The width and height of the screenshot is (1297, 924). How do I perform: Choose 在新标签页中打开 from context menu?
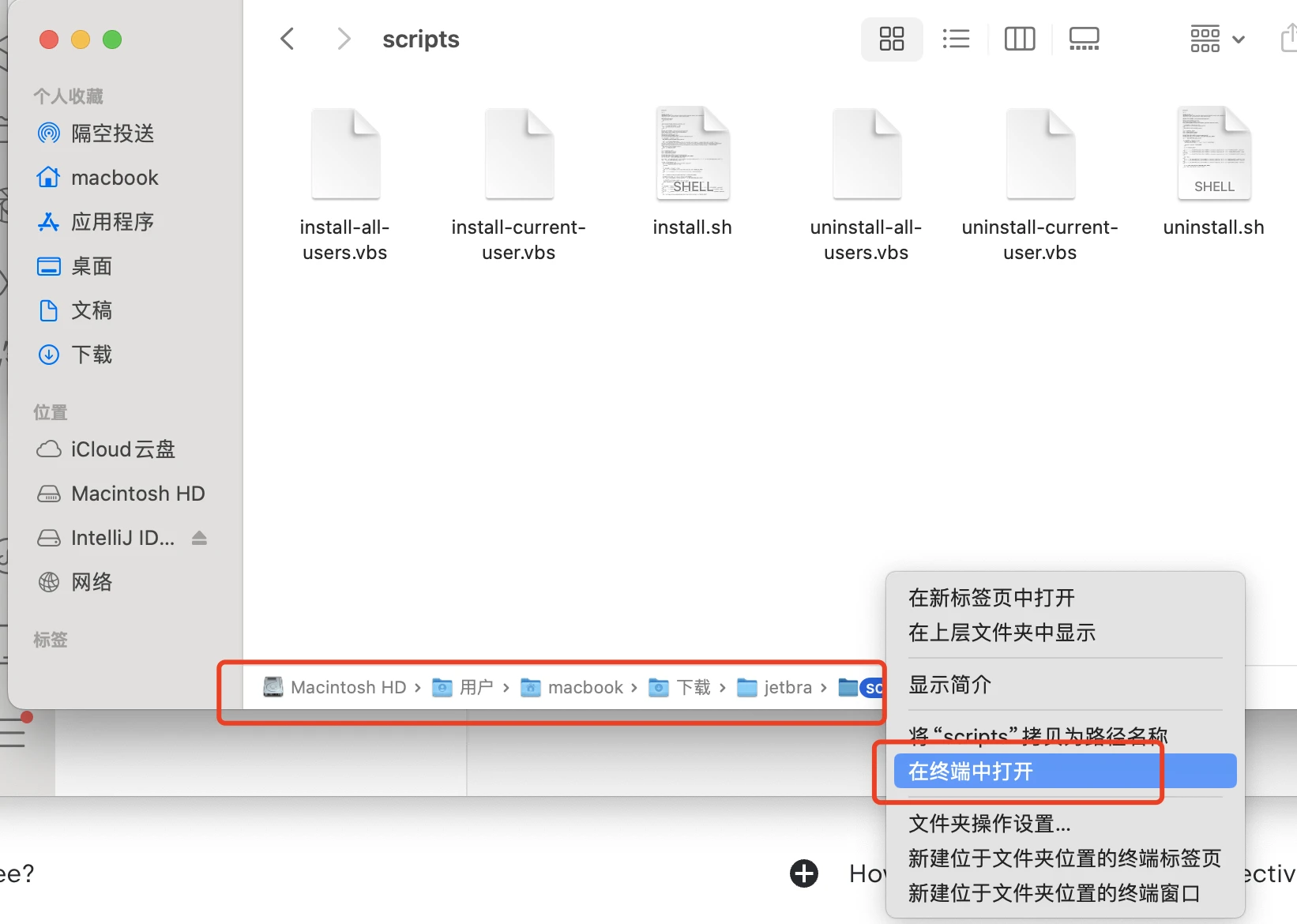[x=1066, y=598]
